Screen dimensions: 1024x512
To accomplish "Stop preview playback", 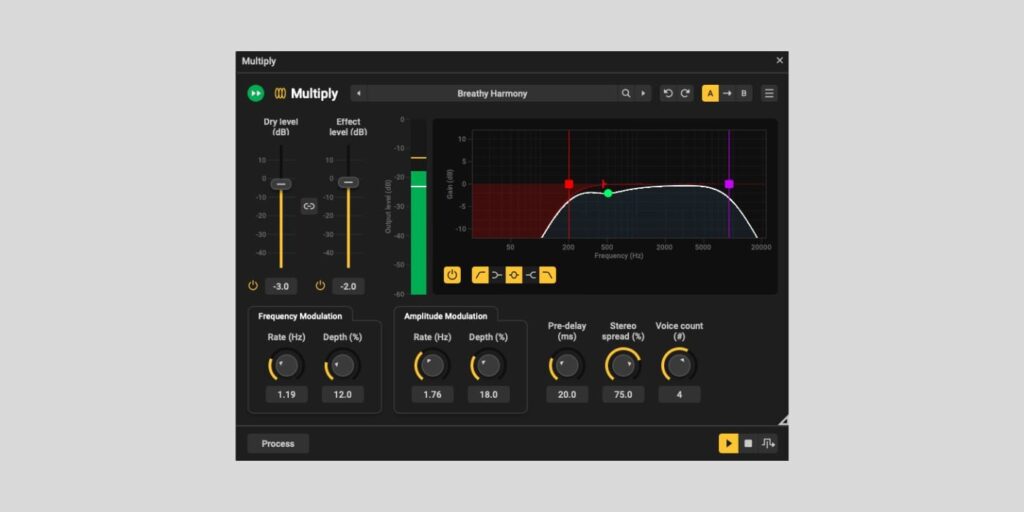I will pyautogui.click(x=748, y=443).
